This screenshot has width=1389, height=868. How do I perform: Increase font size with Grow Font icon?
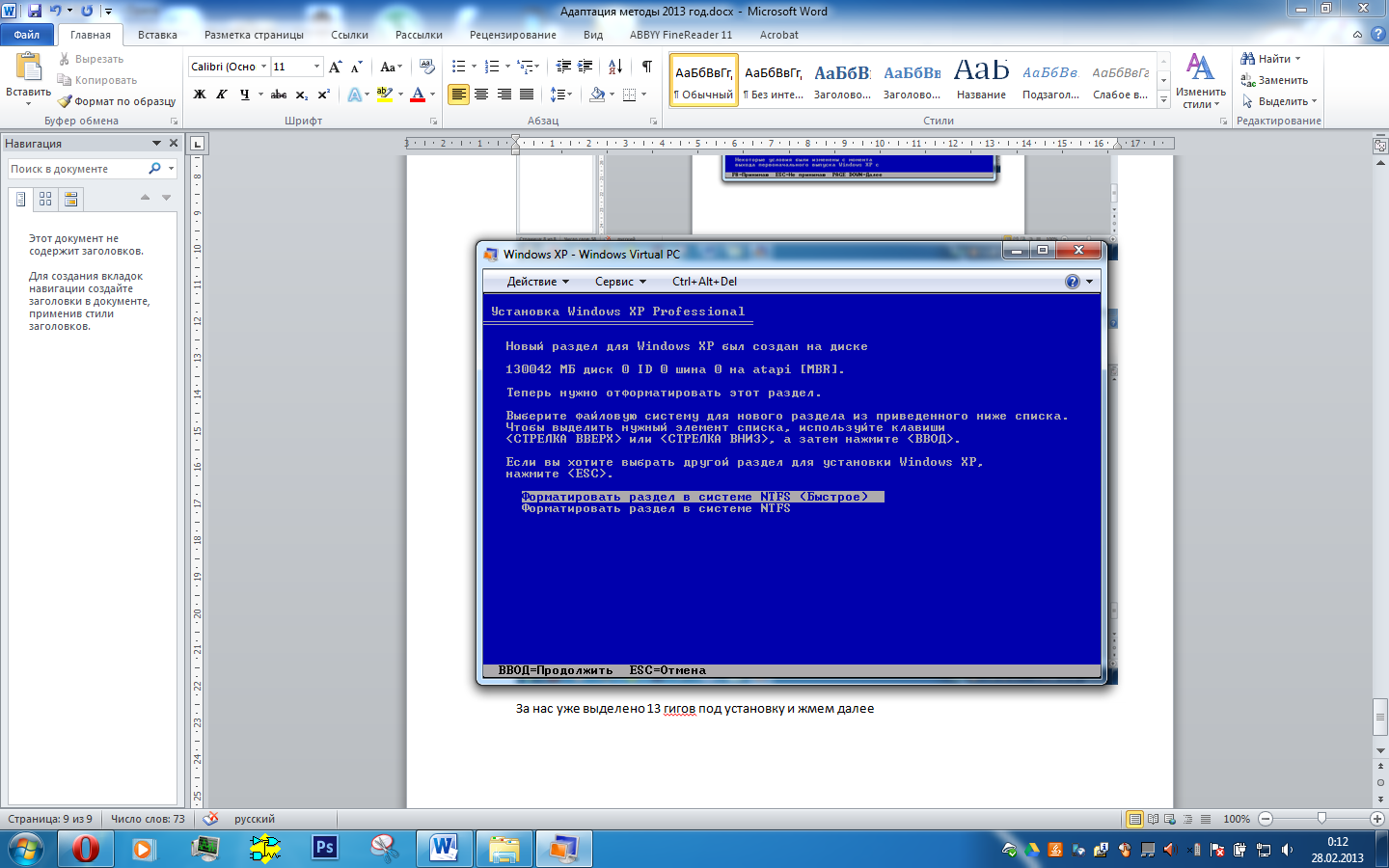pos(336,67)
